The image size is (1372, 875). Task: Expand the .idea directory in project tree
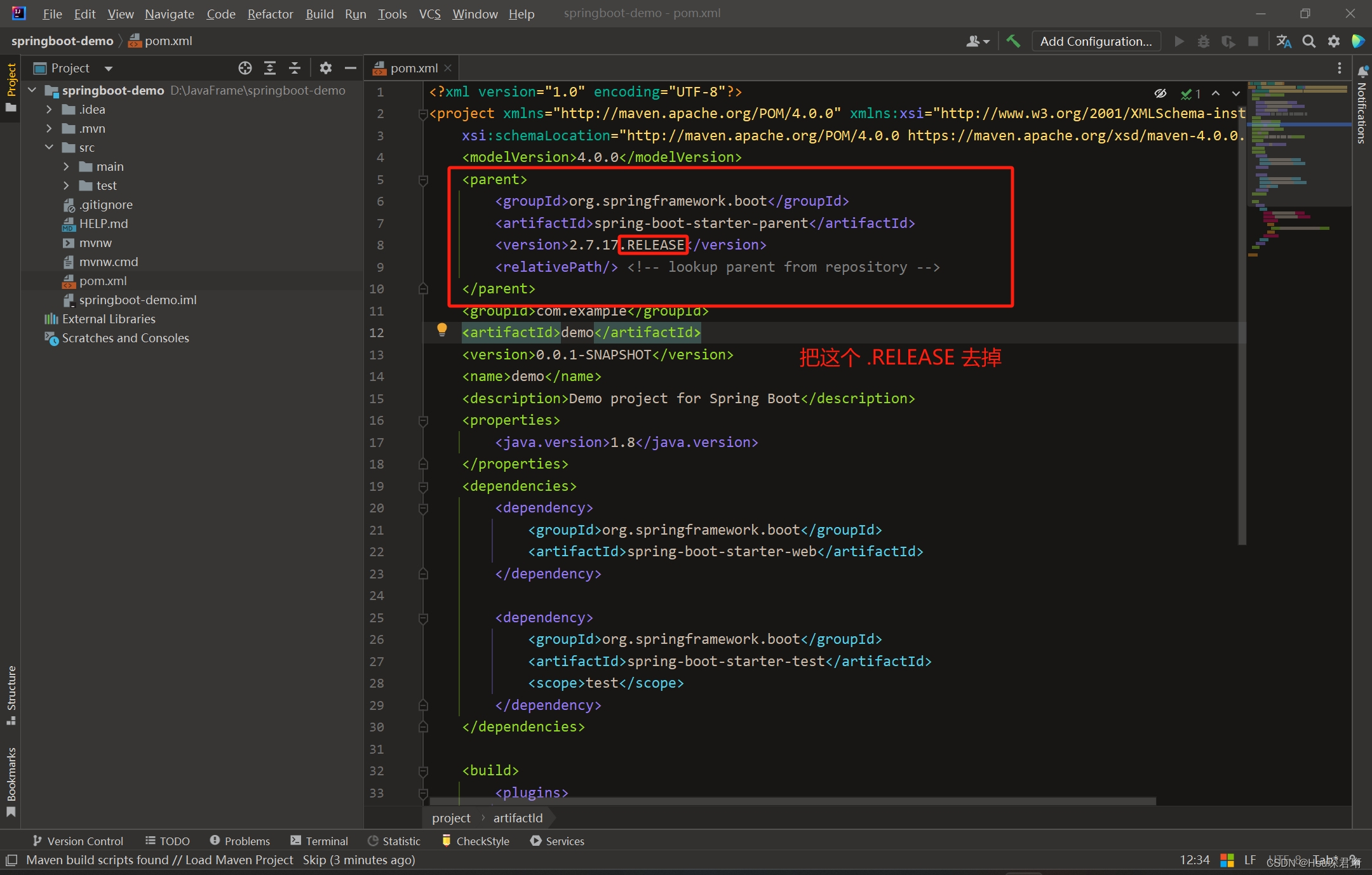pyautogui.click(x=51, y=108)
